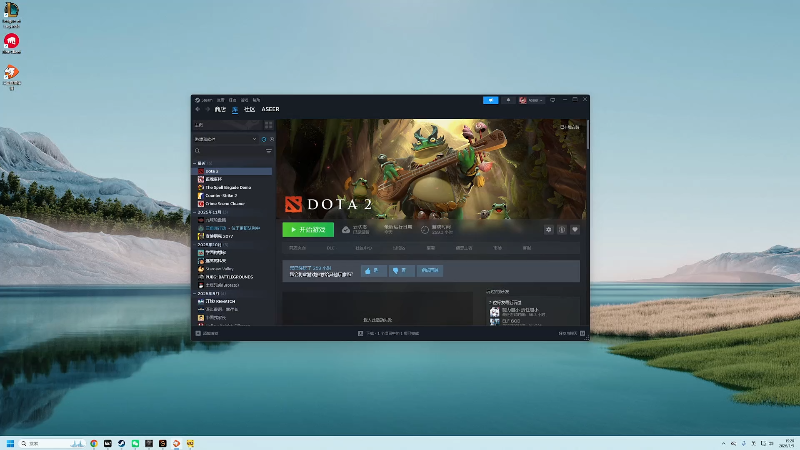Open the games and software filter dropdown
The image size is (800, 450).
225,139
